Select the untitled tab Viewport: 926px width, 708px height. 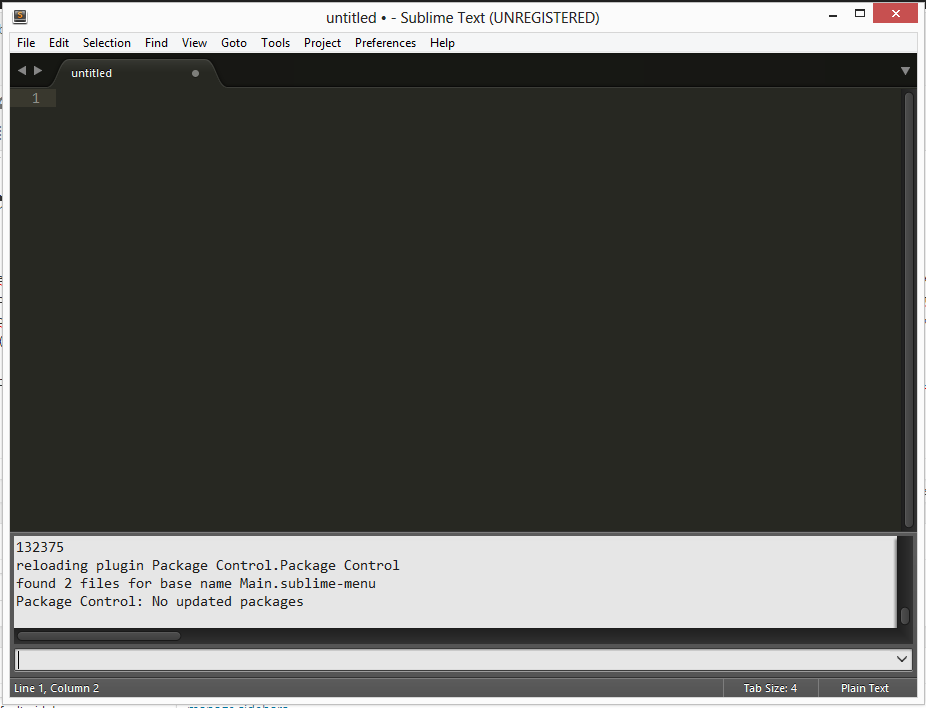(x=136, y=73)
